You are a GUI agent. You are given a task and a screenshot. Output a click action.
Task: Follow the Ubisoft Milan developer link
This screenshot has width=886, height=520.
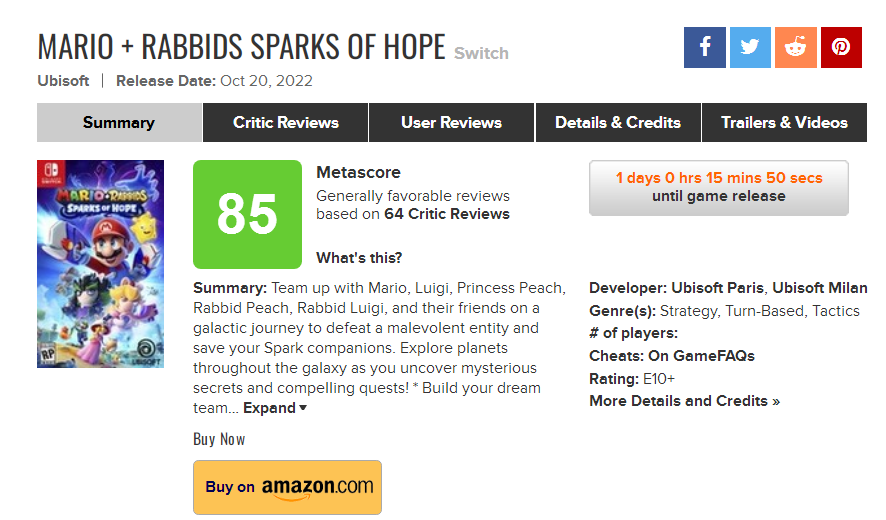[x=820, y=288]
